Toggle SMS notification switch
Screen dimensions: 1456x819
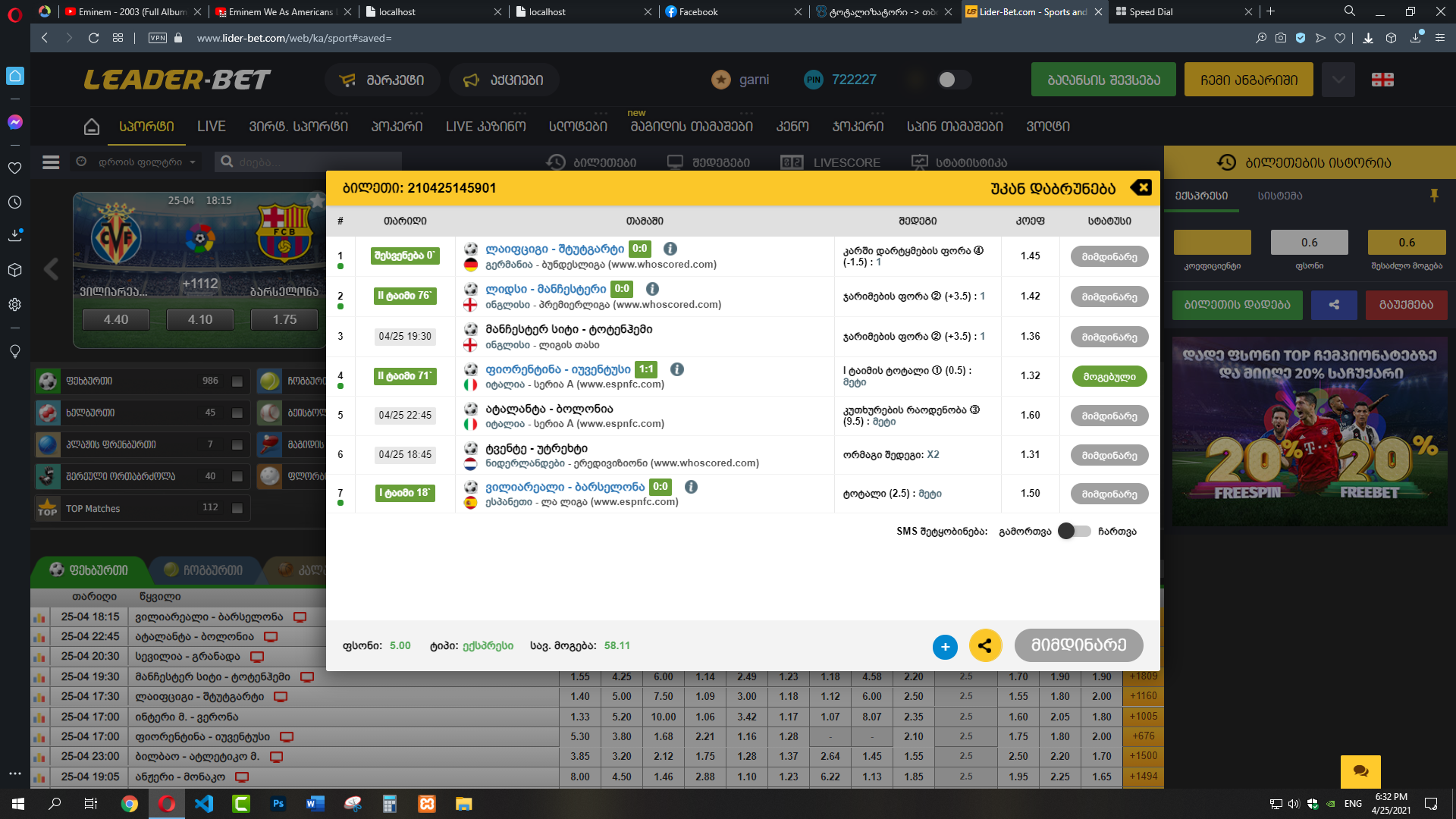click(1075, 532)
